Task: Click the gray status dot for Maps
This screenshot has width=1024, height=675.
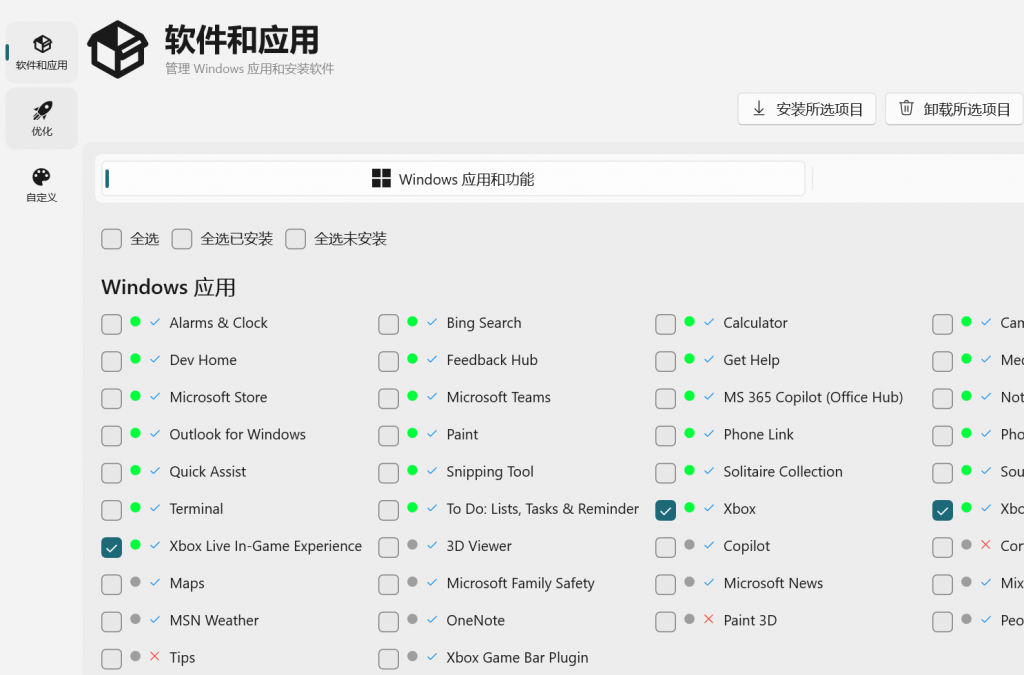Action: tap(135, 582)
